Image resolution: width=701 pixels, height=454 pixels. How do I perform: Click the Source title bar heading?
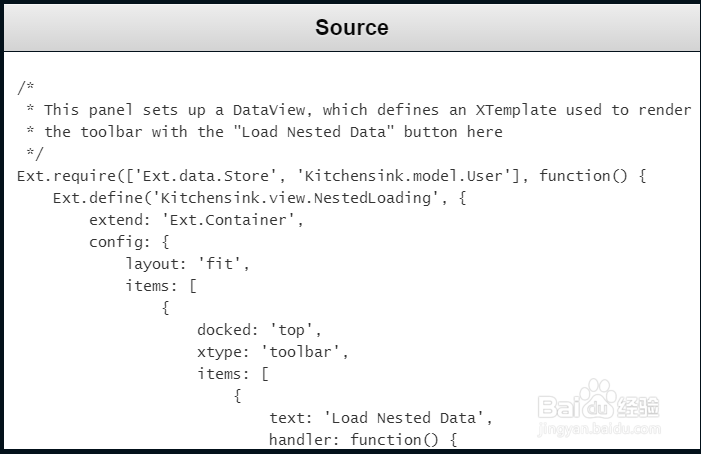[351, 27]
